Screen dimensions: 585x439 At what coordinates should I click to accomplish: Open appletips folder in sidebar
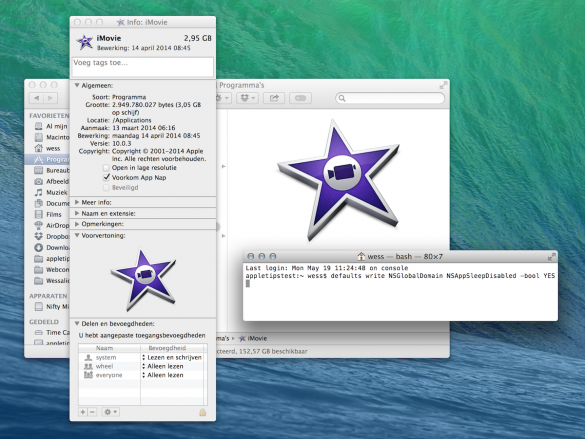51,258
